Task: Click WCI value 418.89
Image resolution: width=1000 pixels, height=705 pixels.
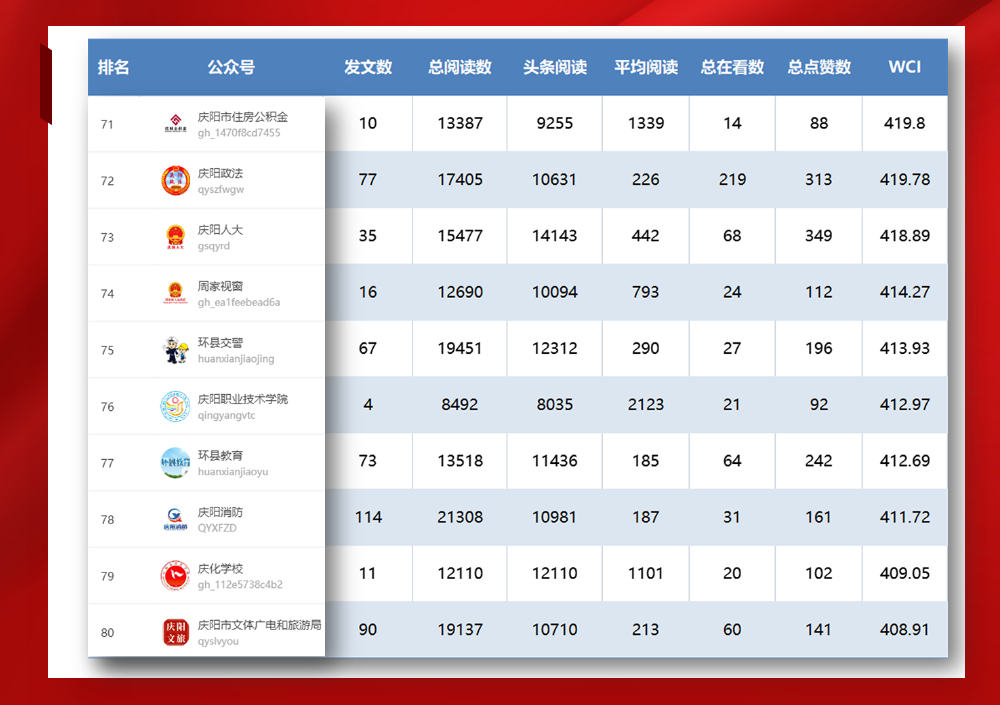Action: 904,235
